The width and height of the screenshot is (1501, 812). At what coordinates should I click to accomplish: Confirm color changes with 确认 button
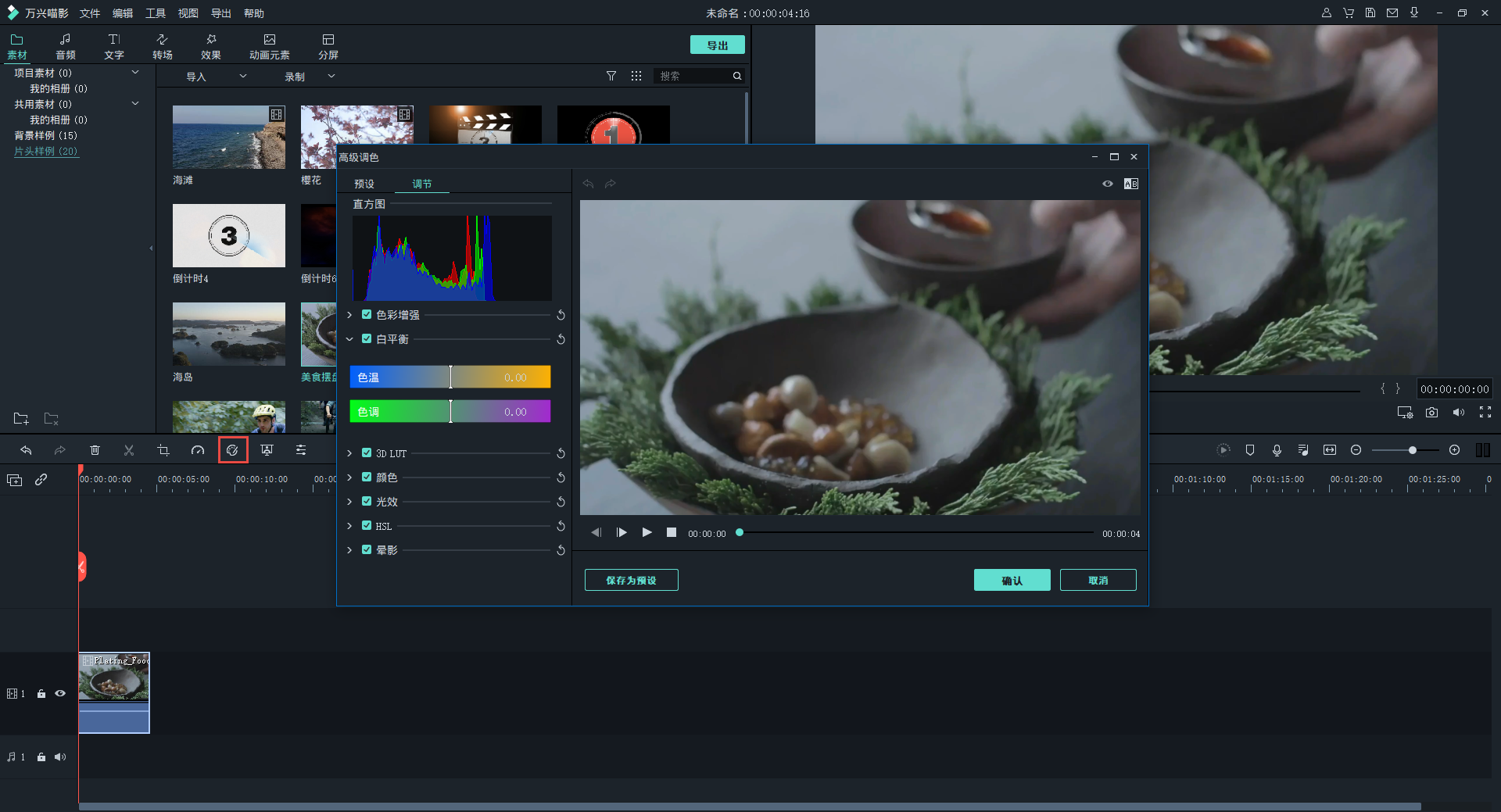point(1012,580)
